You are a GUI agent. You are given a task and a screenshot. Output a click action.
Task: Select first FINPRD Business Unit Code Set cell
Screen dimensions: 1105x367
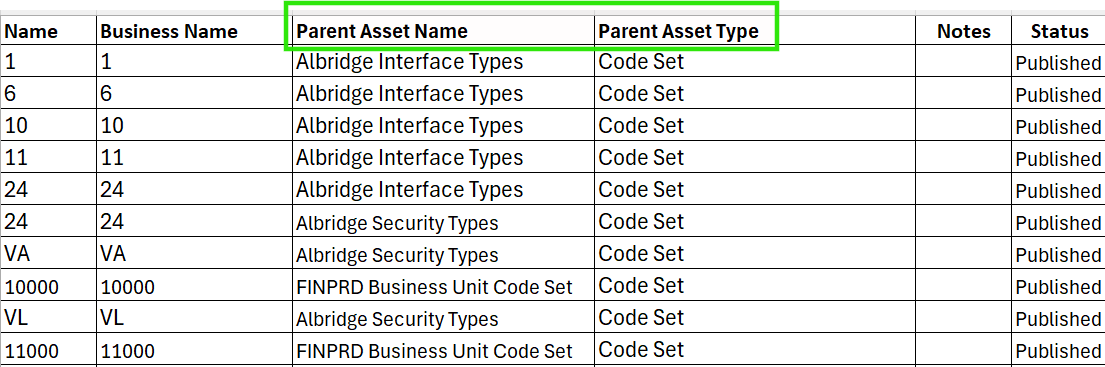(x=443, y=286)
